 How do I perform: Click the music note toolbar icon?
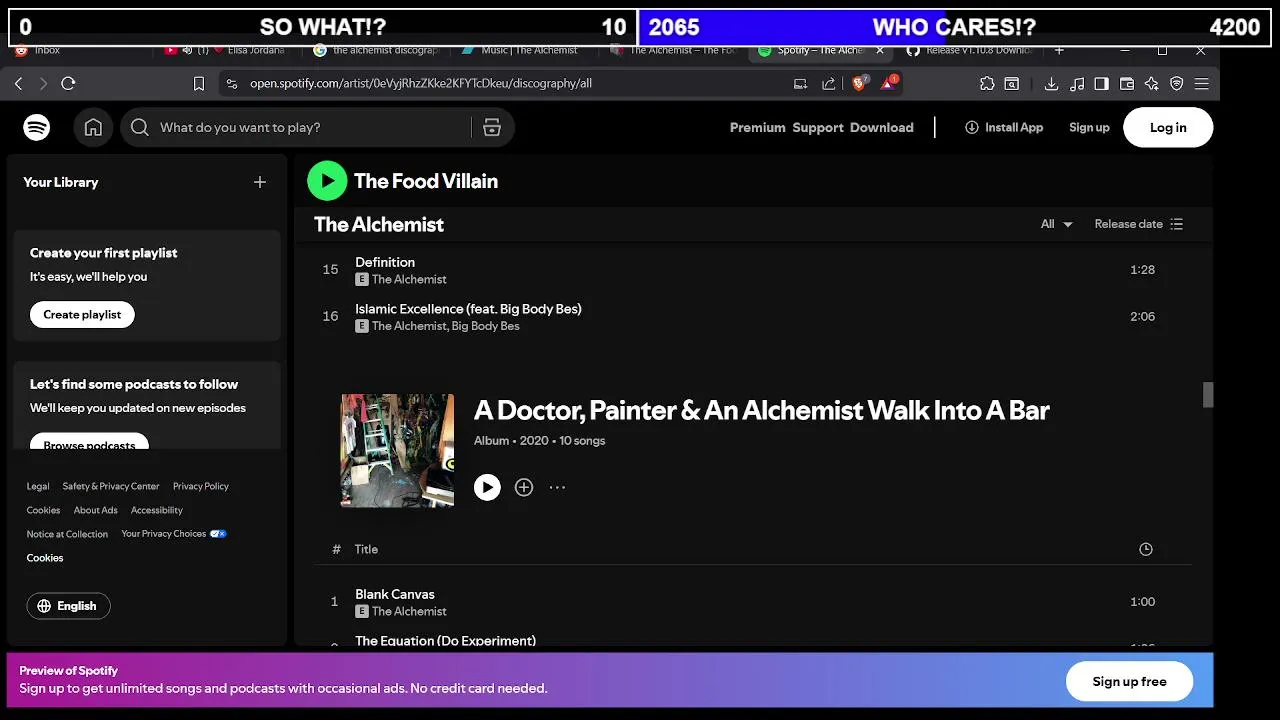coord(1076,84)
